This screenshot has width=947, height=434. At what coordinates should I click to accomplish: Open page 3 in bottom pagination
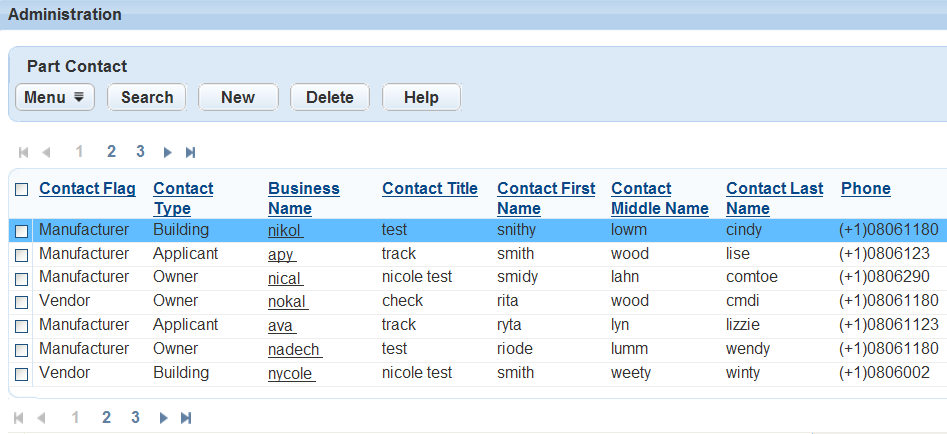135,418
